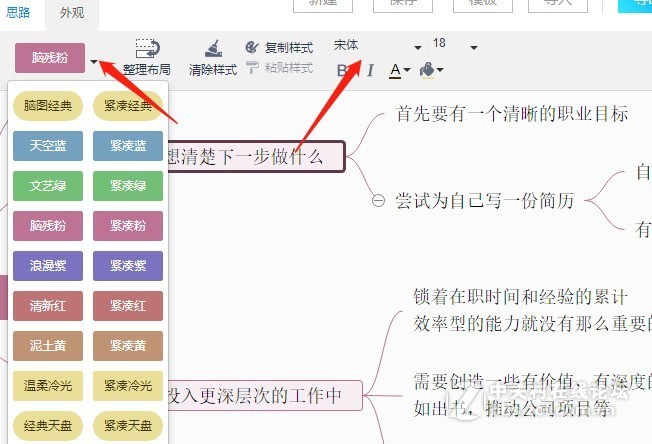Select the 紧凑冷光 theme

(x=128, y=386)
